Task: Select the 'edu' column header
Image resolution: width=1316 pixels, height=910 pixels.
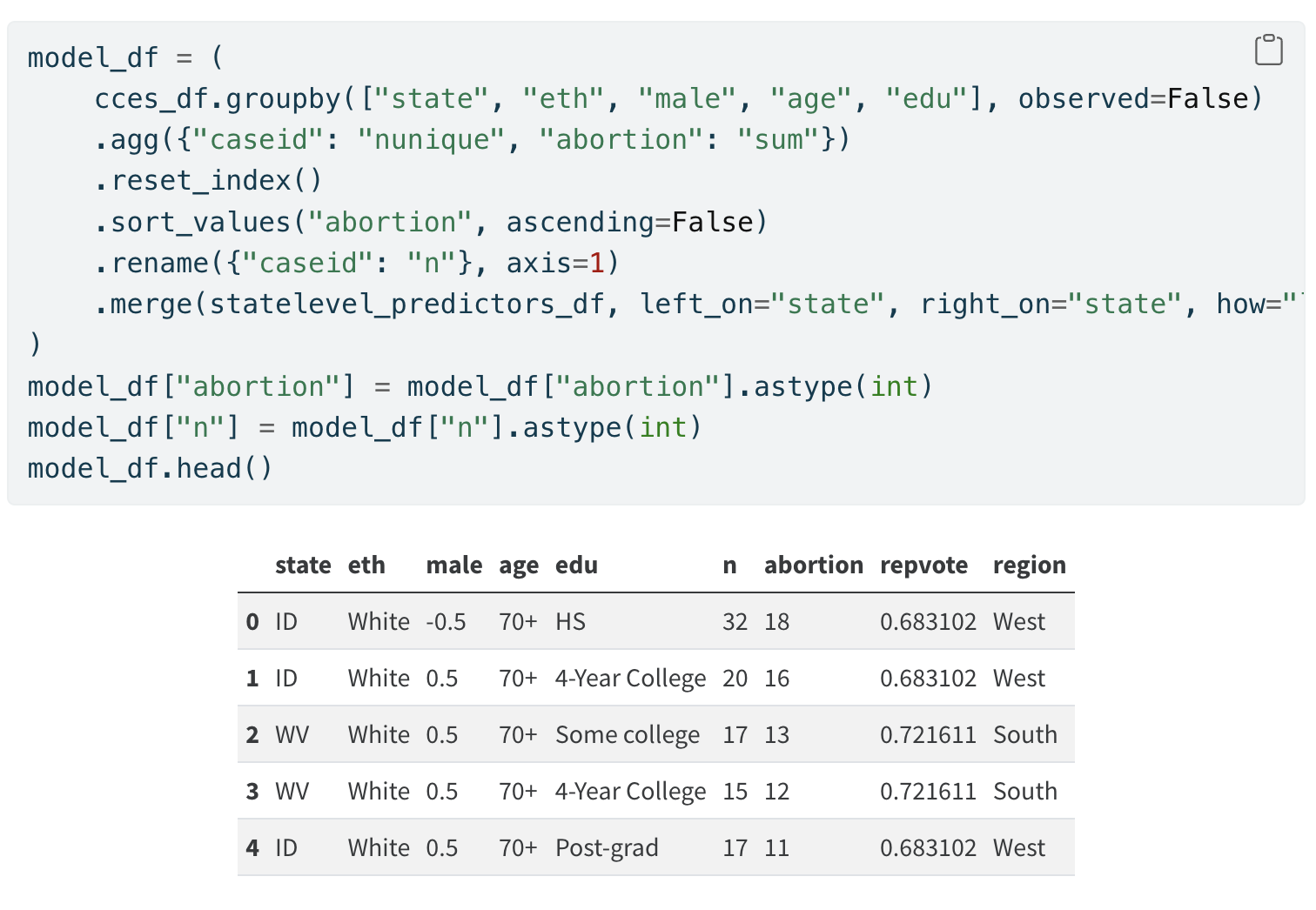Action: (576, 565)
